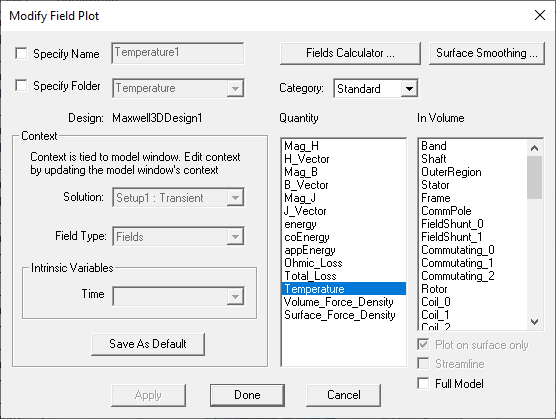
Task: Open the Category dropdown
Action: (409, 88)
